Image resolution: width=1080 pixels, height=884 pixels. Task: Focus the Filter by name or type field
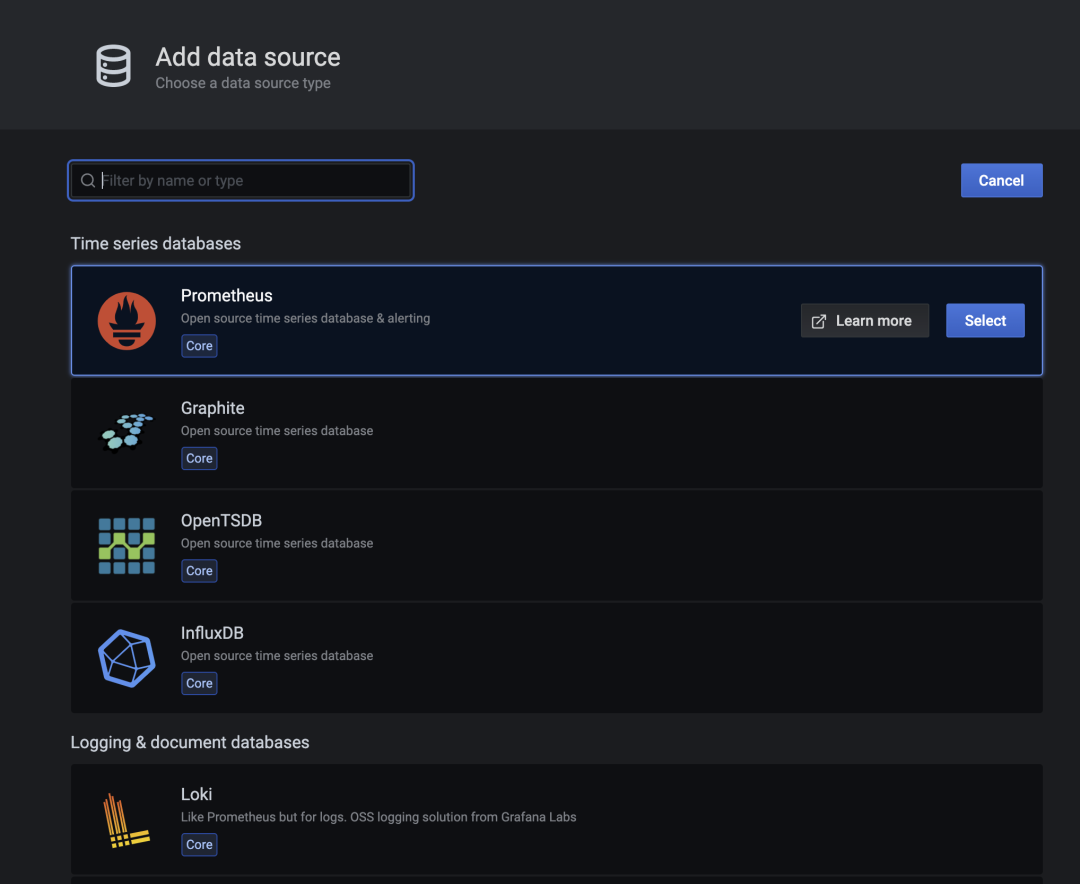click(241, 181)
